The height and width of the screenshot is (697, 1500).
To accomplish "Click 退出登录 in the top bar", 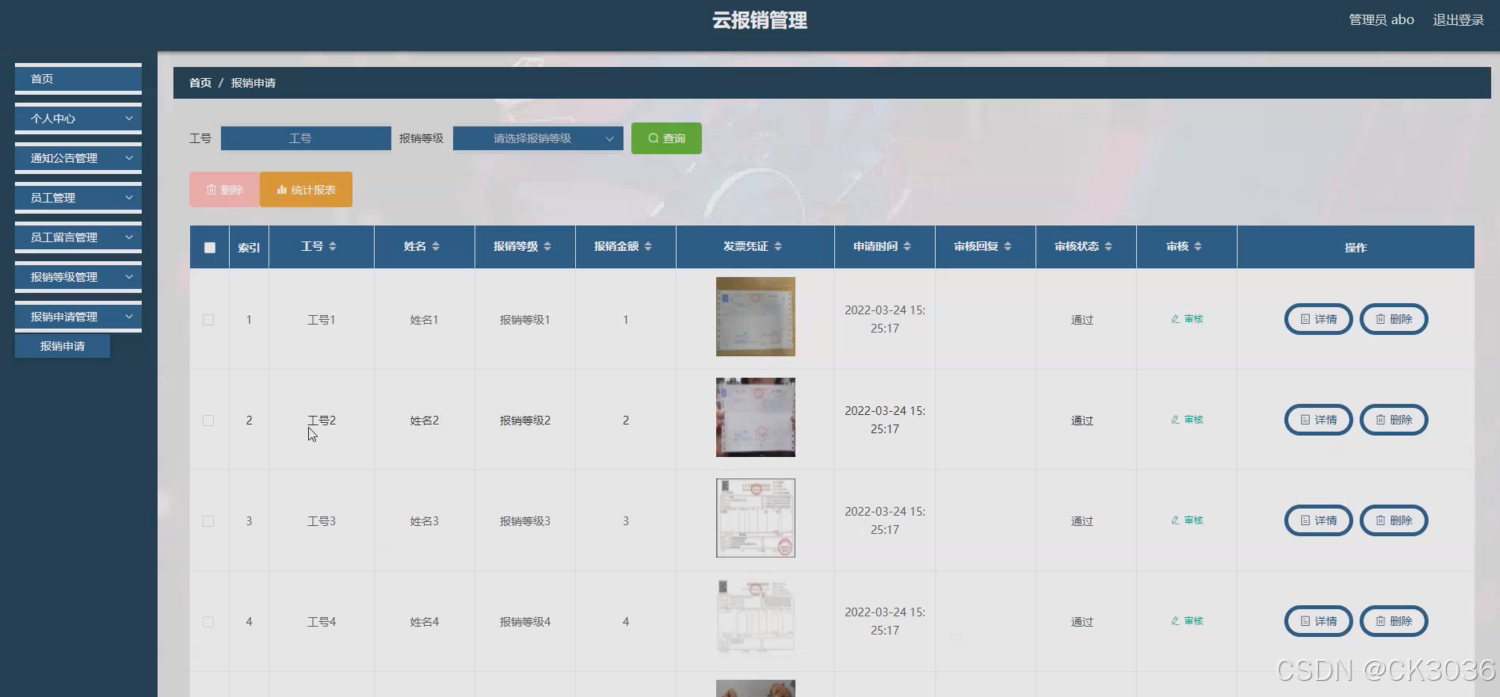I will click(x=1458, y=20).
